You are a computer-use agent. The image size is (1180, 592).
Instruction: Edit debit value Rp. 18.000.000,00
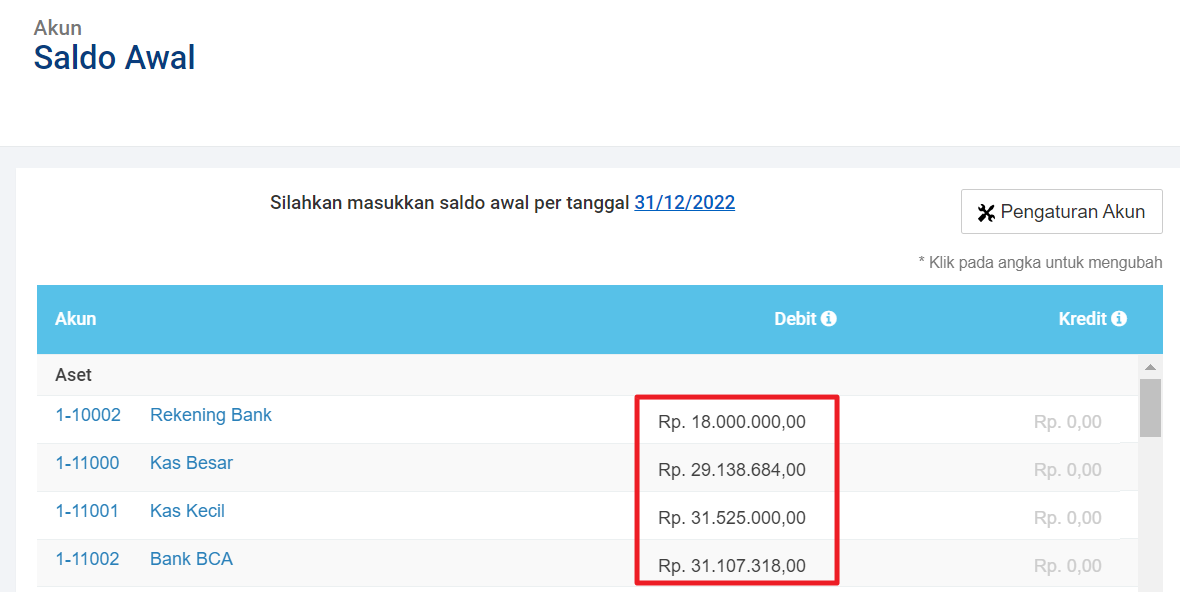(x=731, y=422)
